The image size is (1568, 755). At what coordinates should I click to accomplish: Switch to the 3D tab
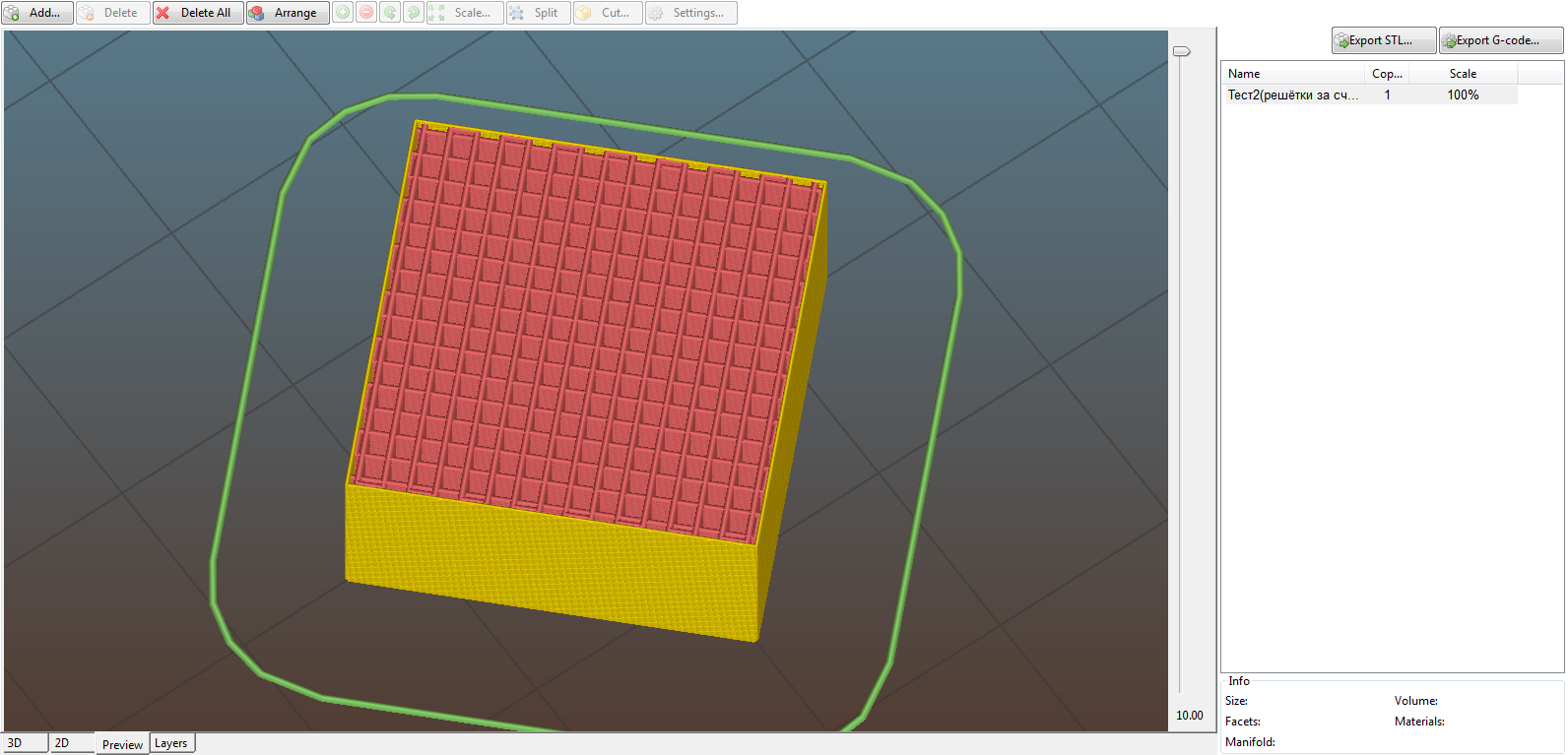[25, 743]
